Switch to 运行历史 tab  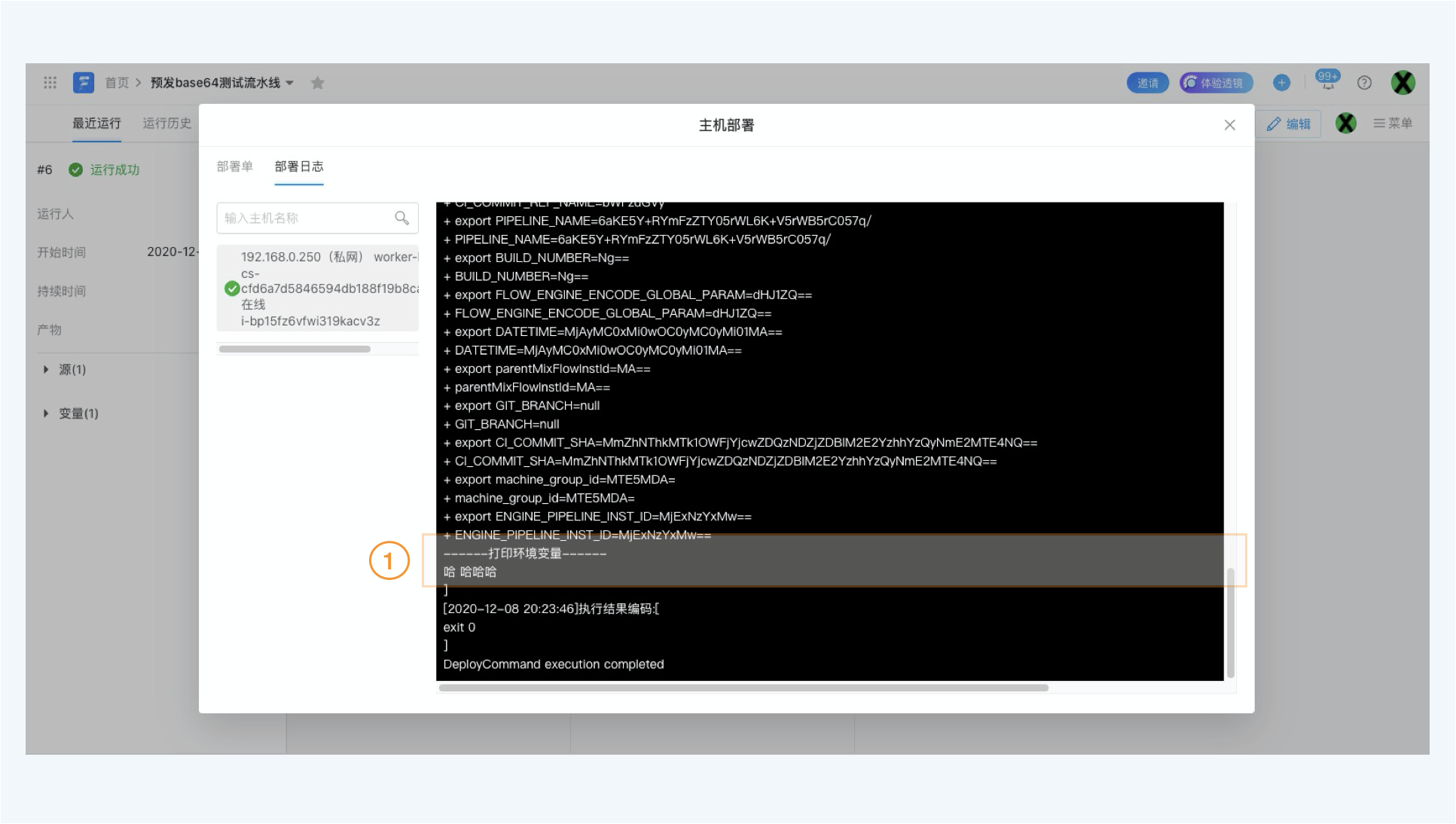[x=167, y=124]
